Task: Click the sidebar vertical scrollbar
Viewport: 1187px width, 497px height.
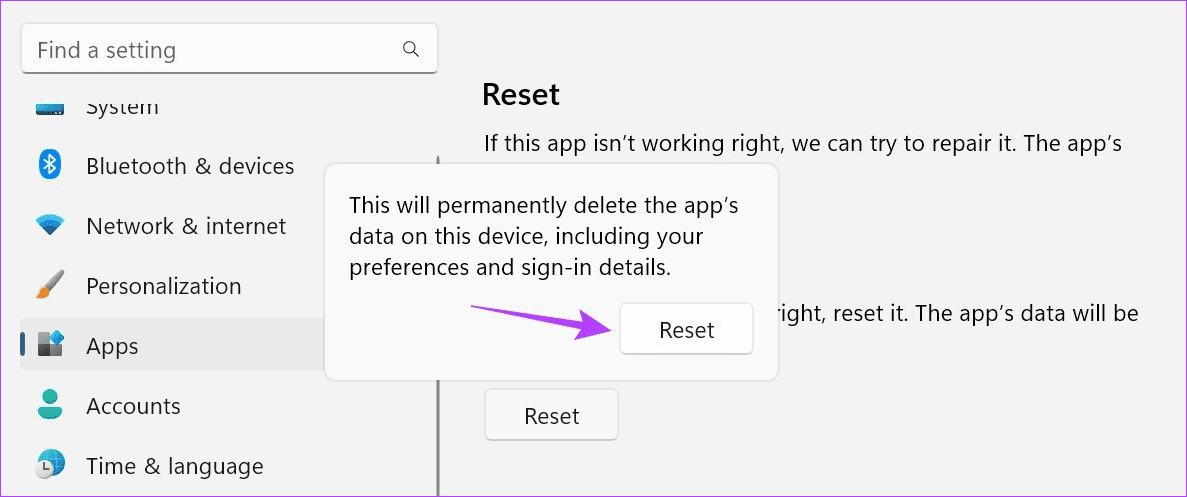Action: (438, 325)
